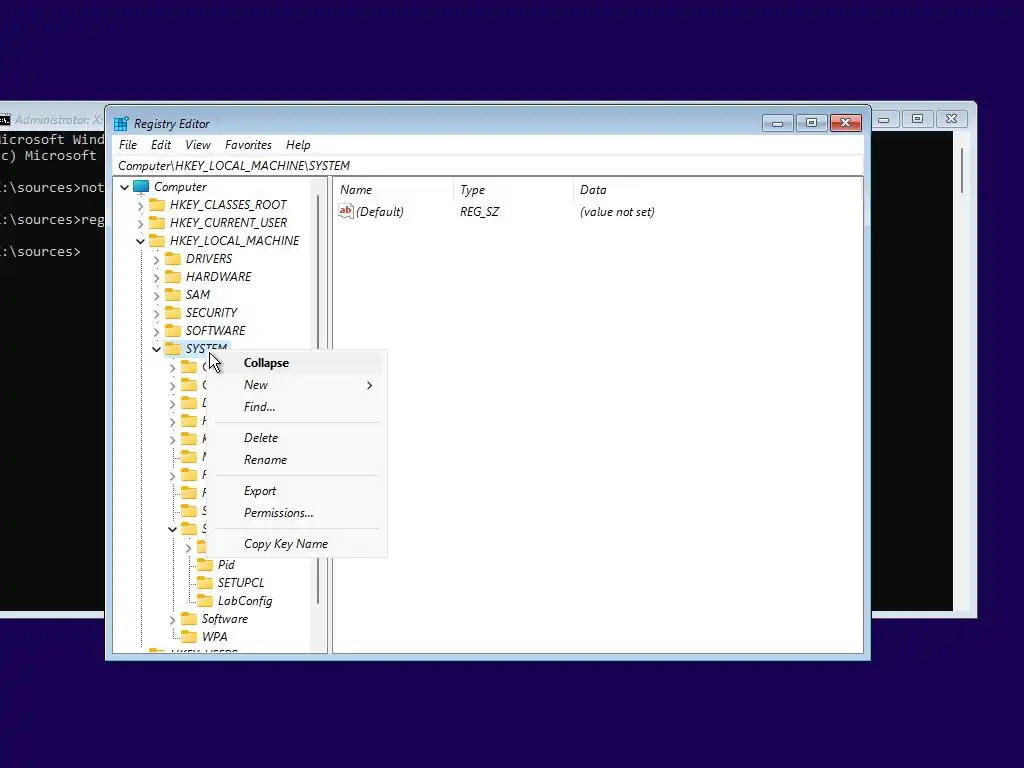Click the registry address bar path
This screenshot has height=768, width=1024.
tap(488, 166)
